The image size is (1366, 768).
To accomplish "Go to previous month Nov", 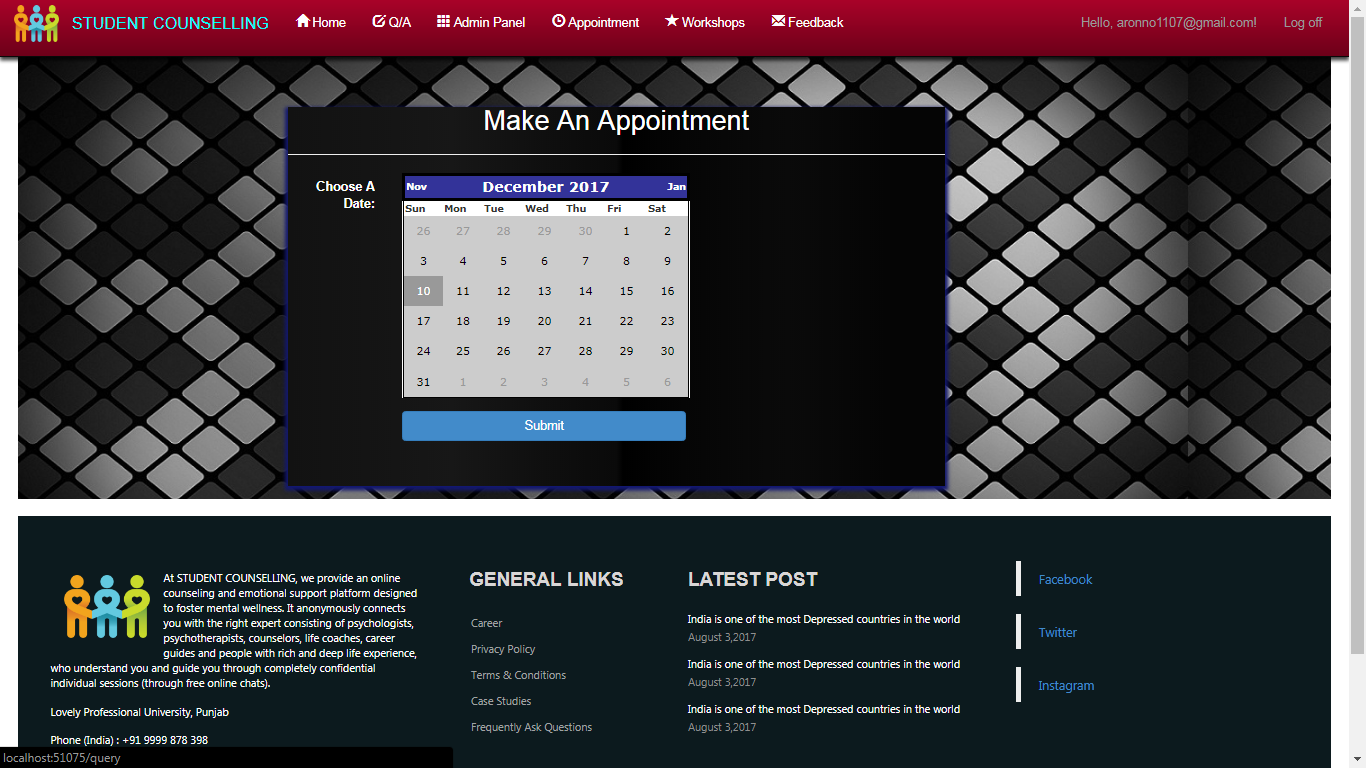I will pyautogui.click(x=417, y=187).
